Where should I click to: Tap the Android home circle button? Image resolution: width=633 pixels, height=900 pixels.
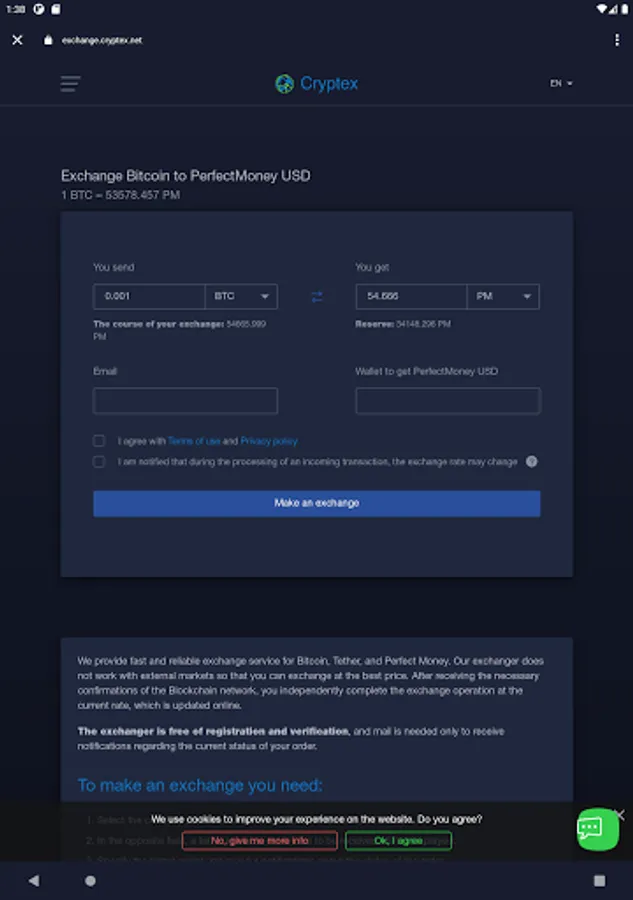[x=91, y=881]
